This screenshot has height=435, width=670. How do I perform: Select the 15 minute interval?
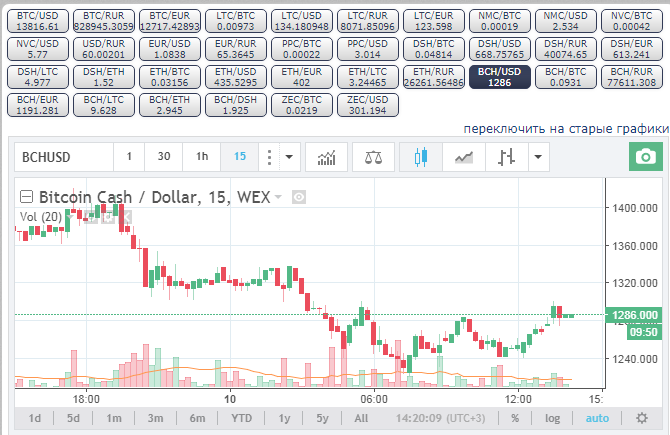(240, 157)
